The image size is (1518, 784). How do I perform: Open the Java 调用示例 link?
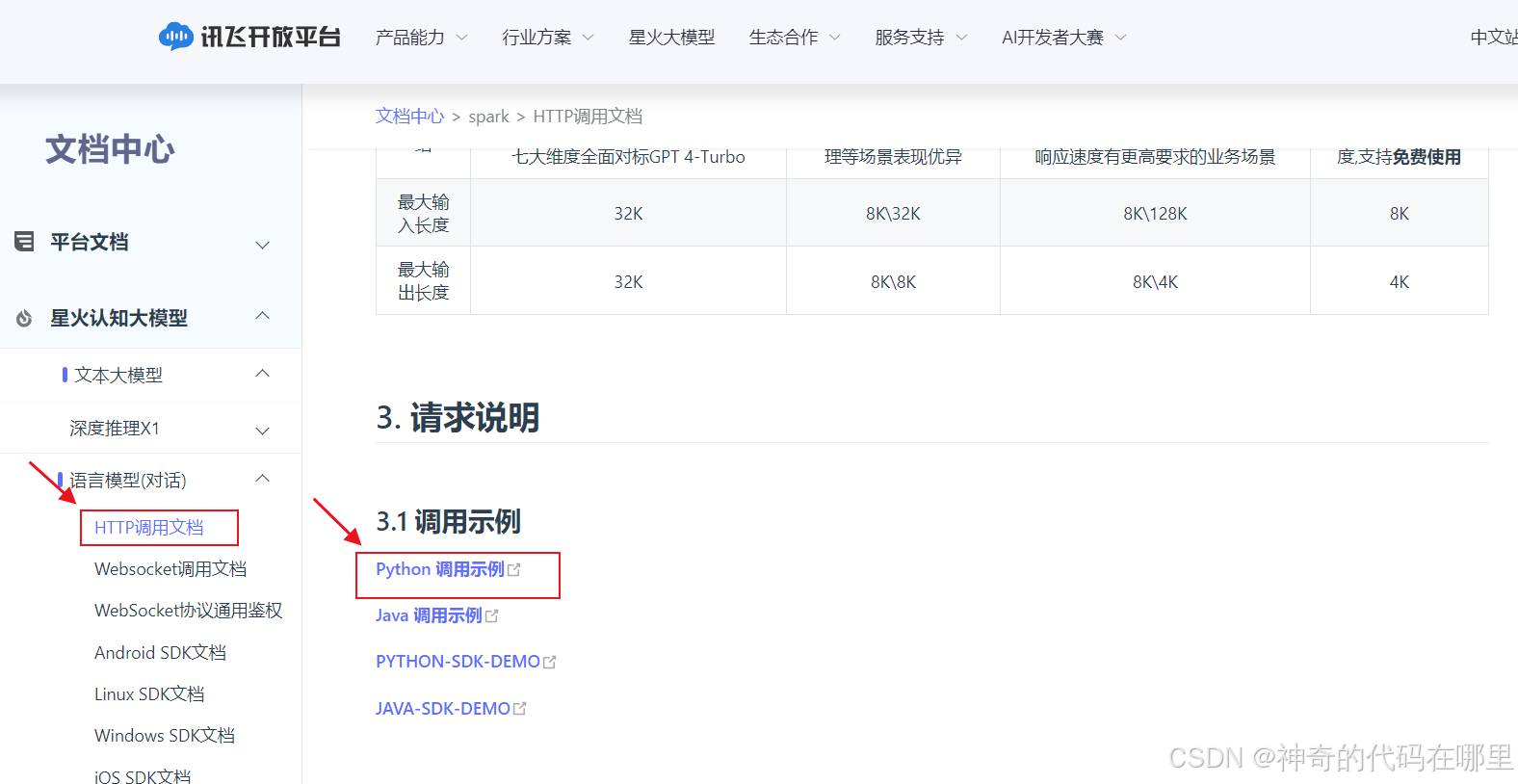pos(429,615)
